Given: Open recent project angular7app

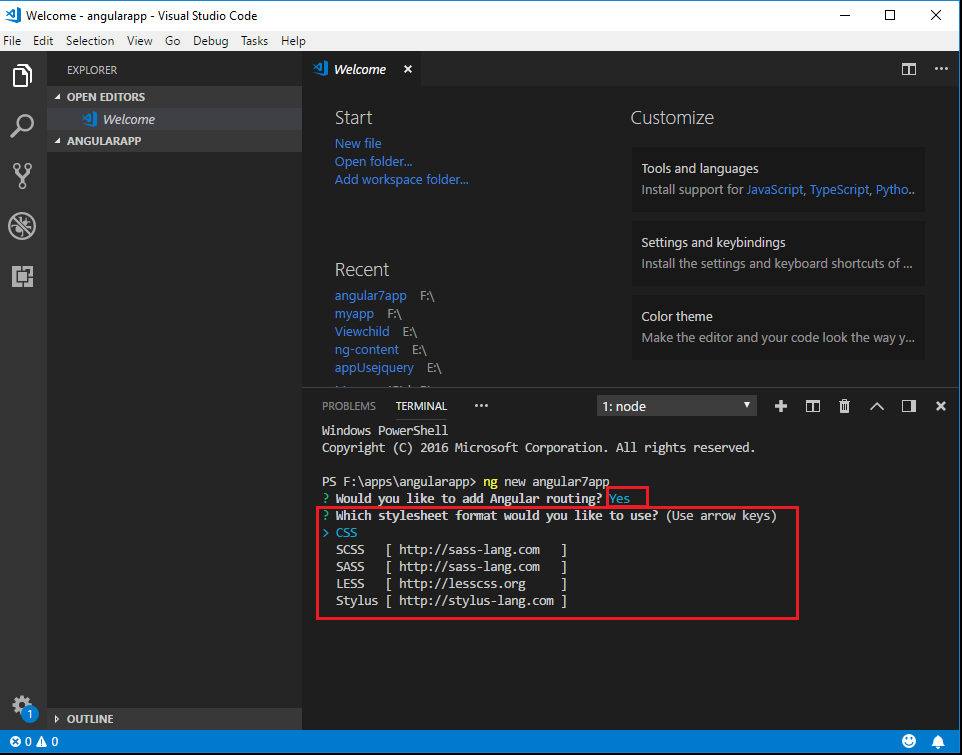Looking at the screenshot, I should pos(371,296).
